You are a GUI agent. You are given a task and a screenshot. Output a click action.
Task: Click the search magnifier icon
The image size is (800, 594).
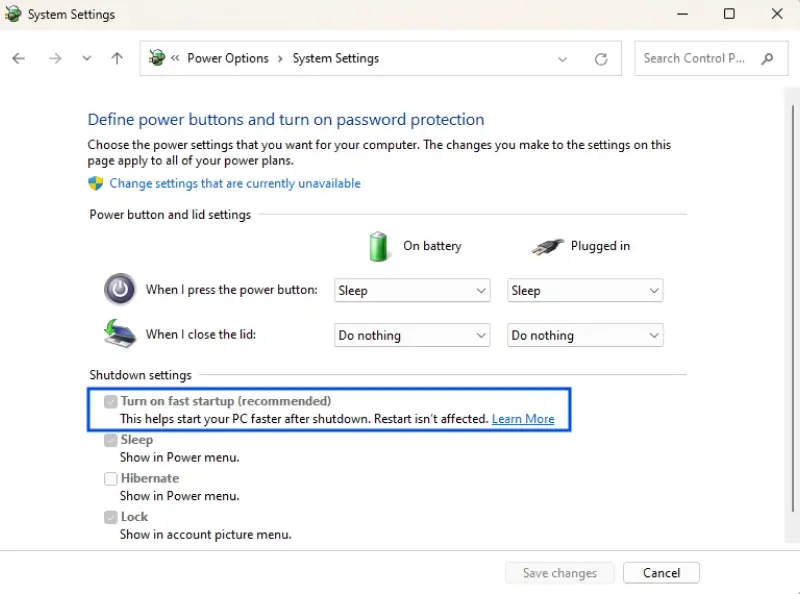tap(766, 58)
